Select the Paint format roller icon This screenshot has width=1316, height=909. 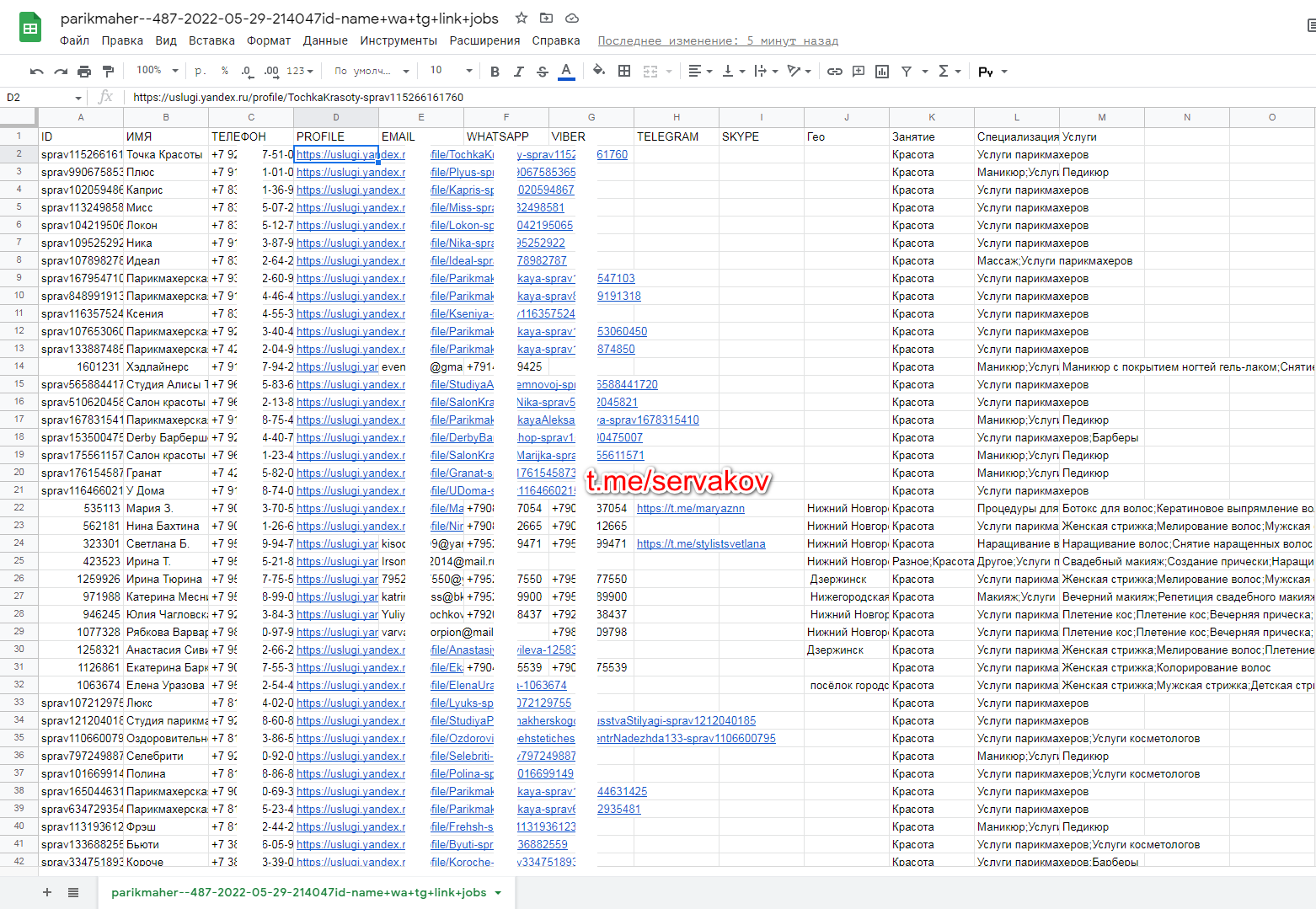click(x=108, y=72)
